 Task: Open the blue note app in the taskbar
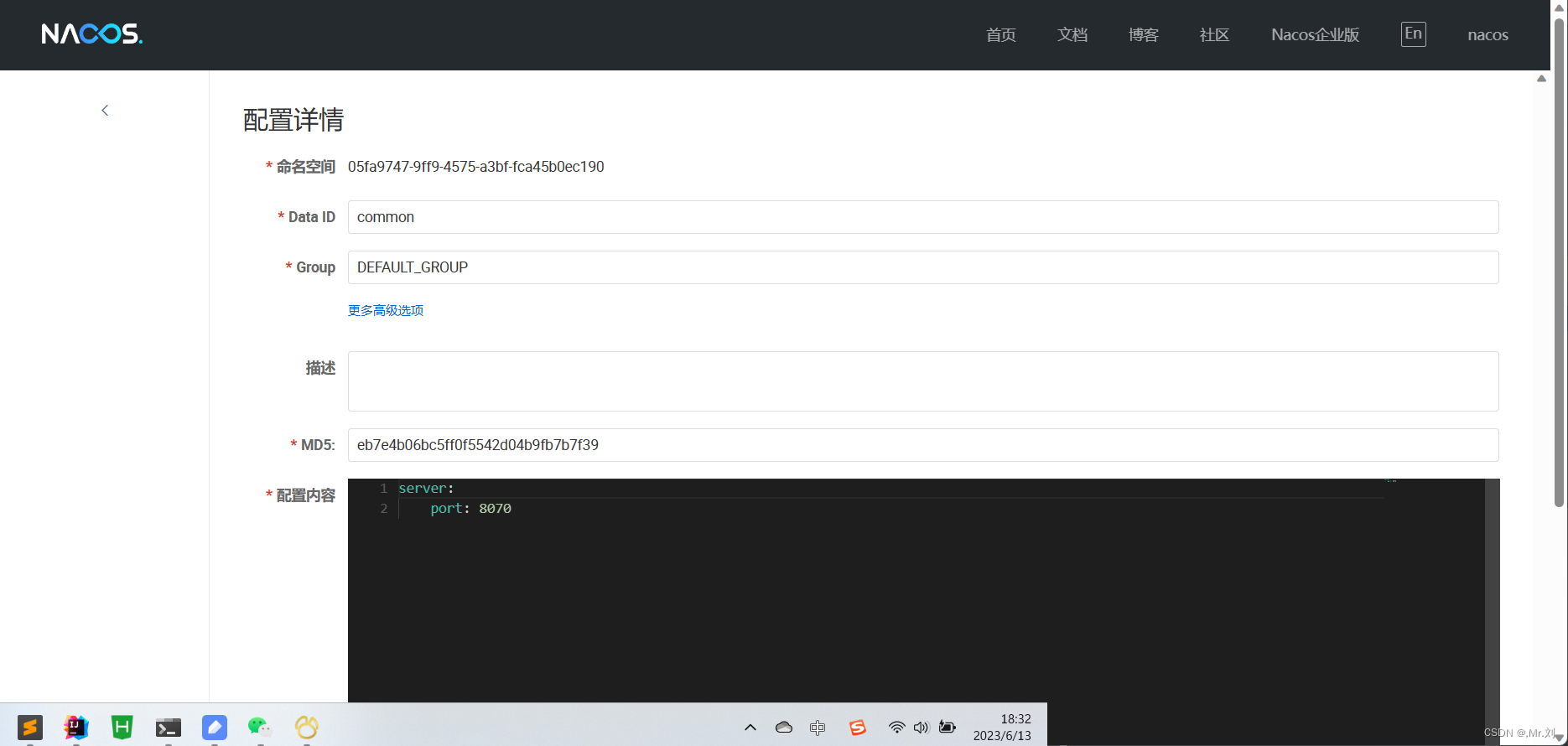pos(215,727)
